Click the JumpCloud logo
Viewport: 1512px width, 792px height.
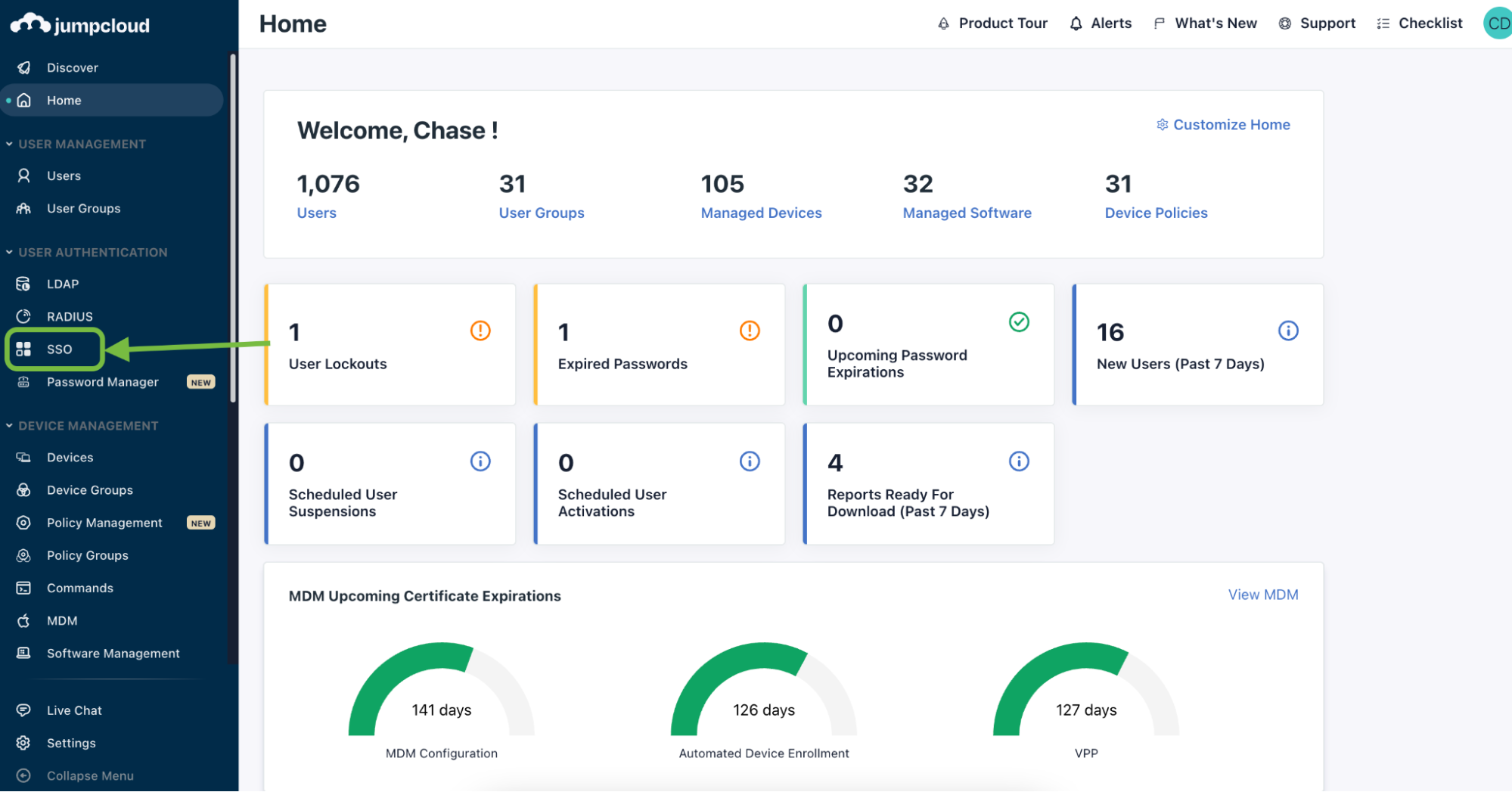click(x=80, y=24)
